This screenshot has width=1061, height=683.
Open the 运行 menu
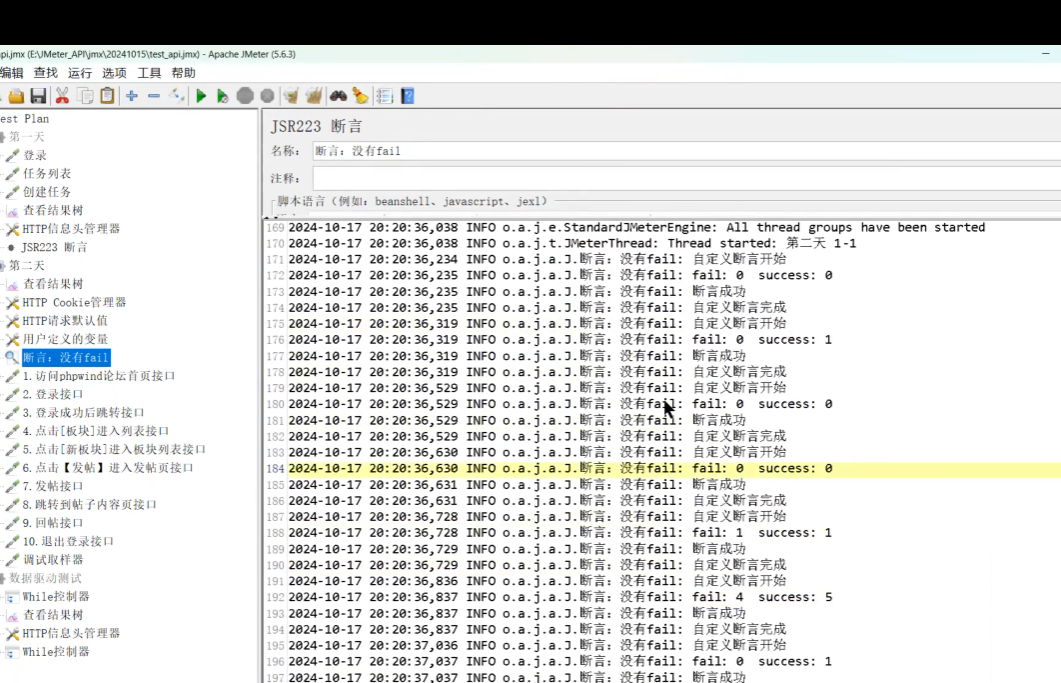pyautogui.click(x=80, y=73)
